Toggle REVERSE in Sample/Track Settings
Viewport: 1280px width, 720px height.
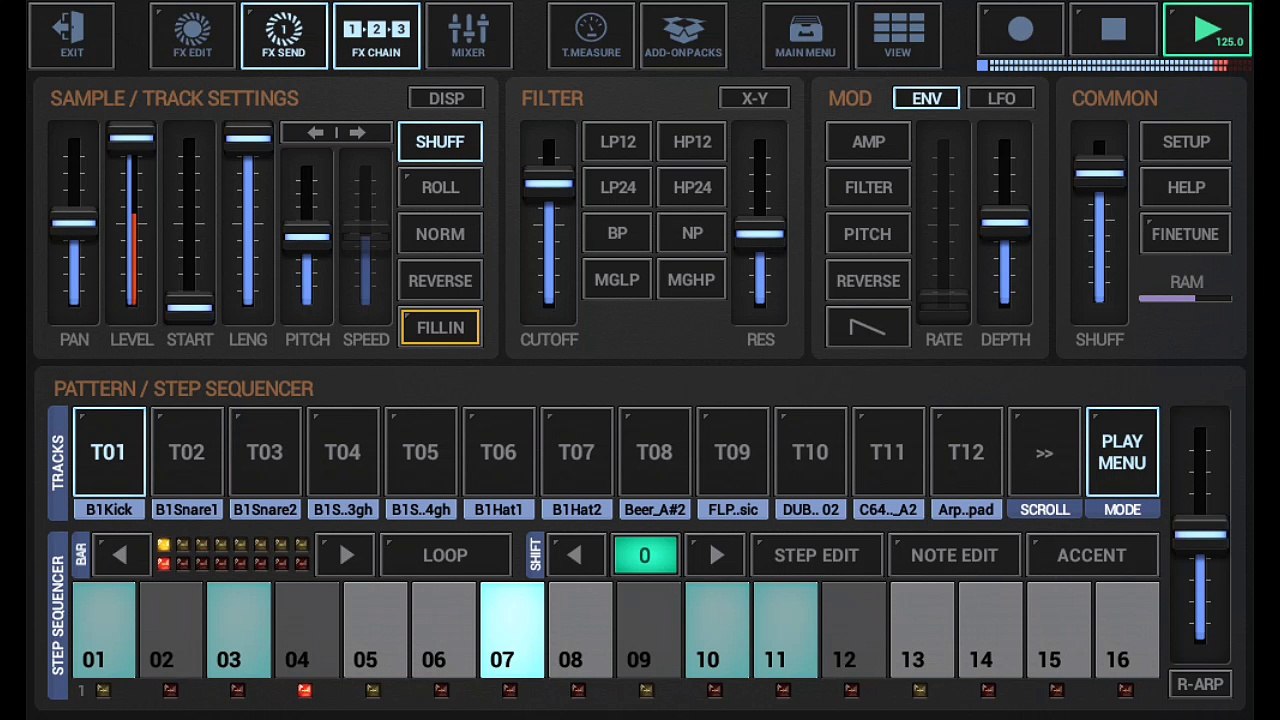(440, 281)
